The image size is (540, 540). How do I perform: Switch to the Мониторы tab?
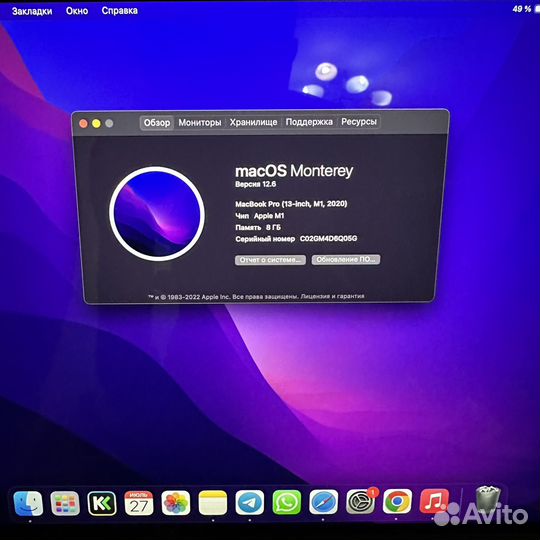point(200,123)
